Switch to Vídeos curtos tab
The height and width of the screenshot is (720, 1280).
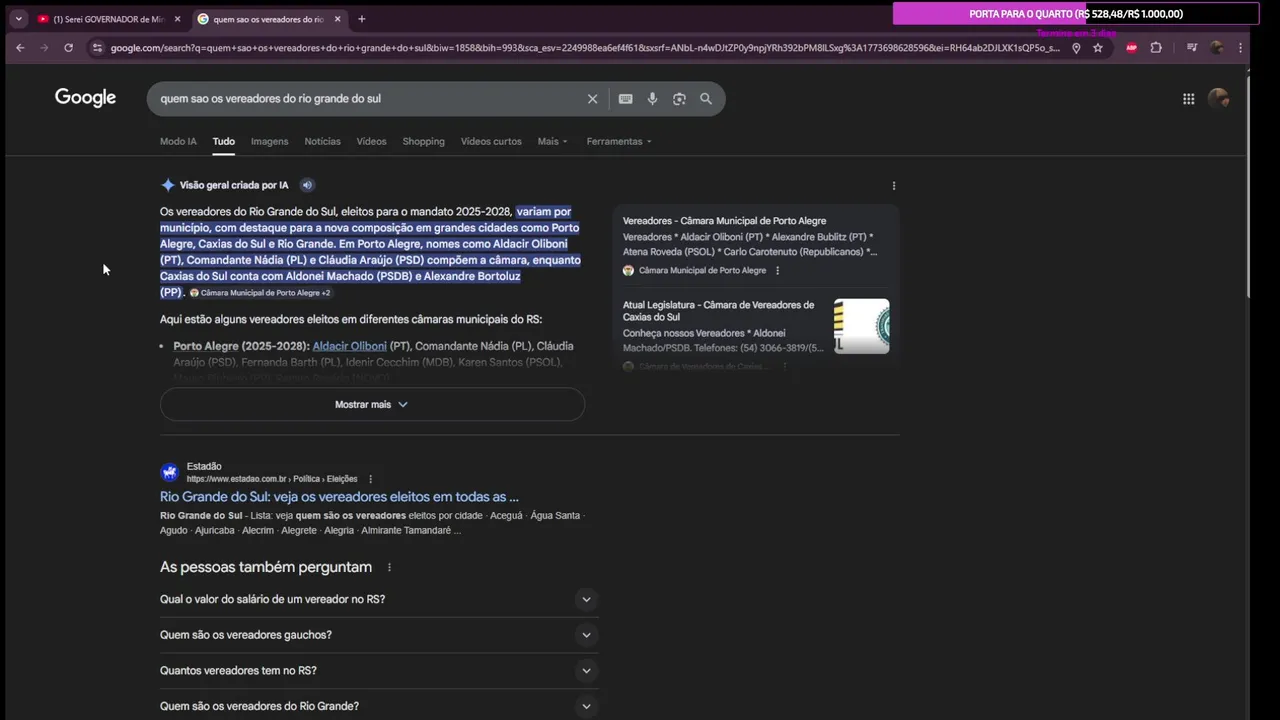[x=491, y=141]
